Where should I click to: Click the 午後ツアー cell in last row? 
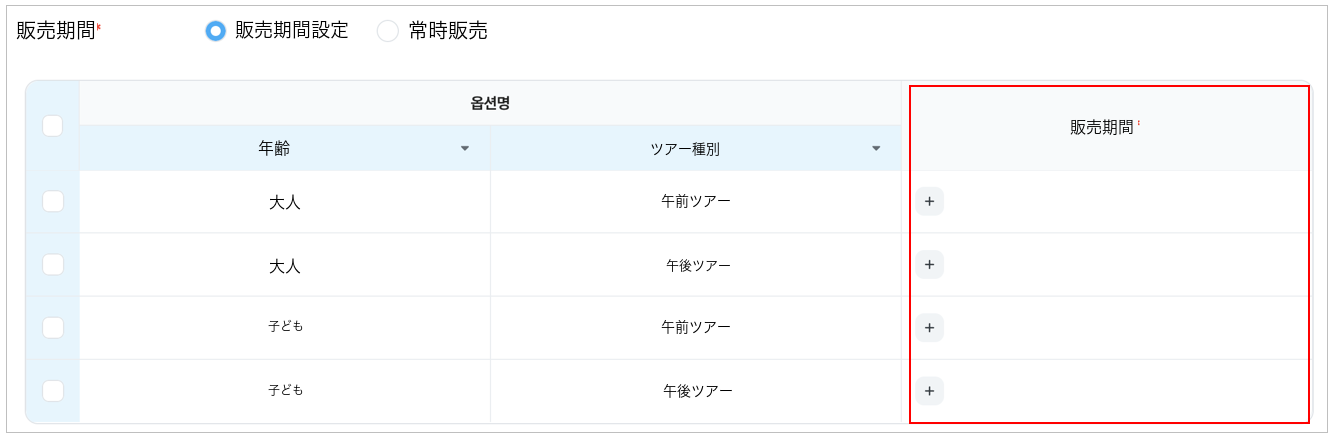click(x=697, y=390)
